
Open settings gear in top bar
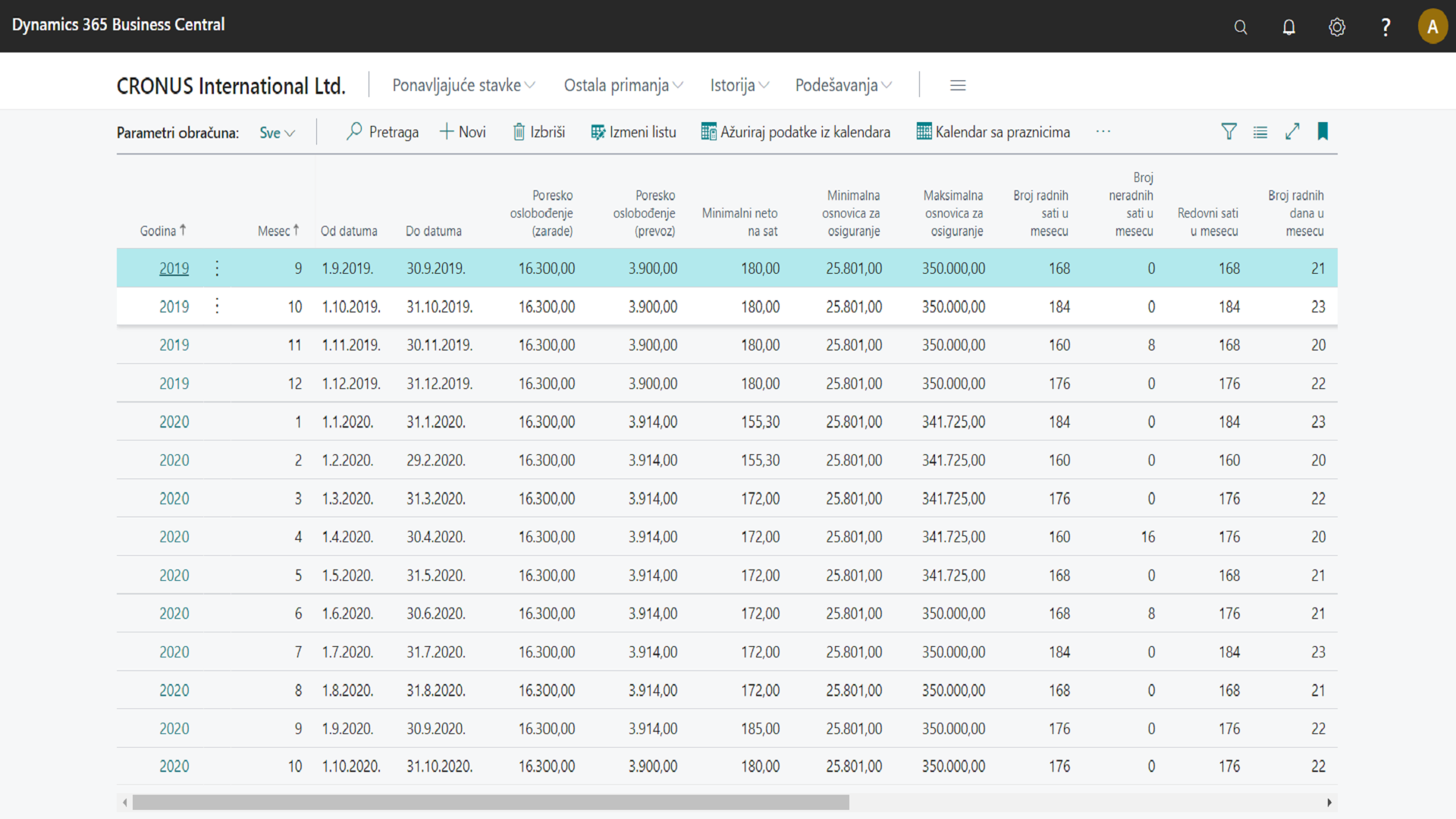(x=1337, y=27)
